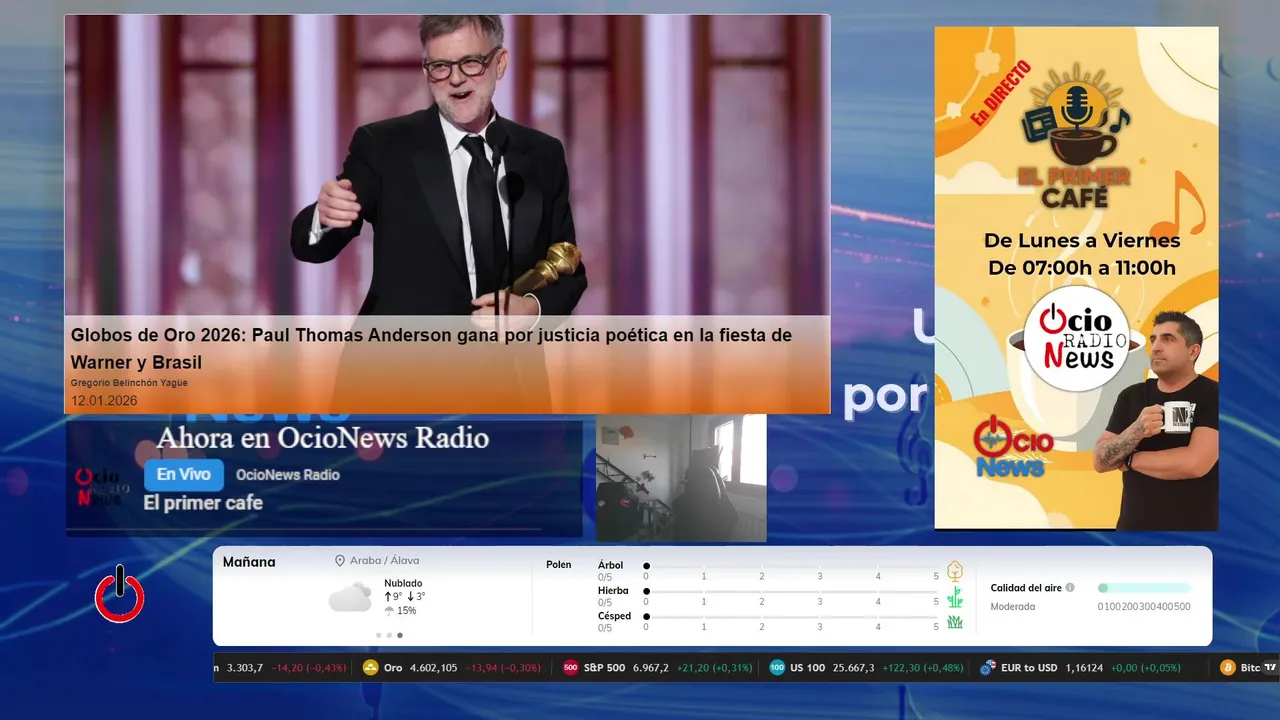1280x720 pixels.
Task: Click 'De 07:00h a 11:00h' schedule text
Action: (x=1082, y=268)
